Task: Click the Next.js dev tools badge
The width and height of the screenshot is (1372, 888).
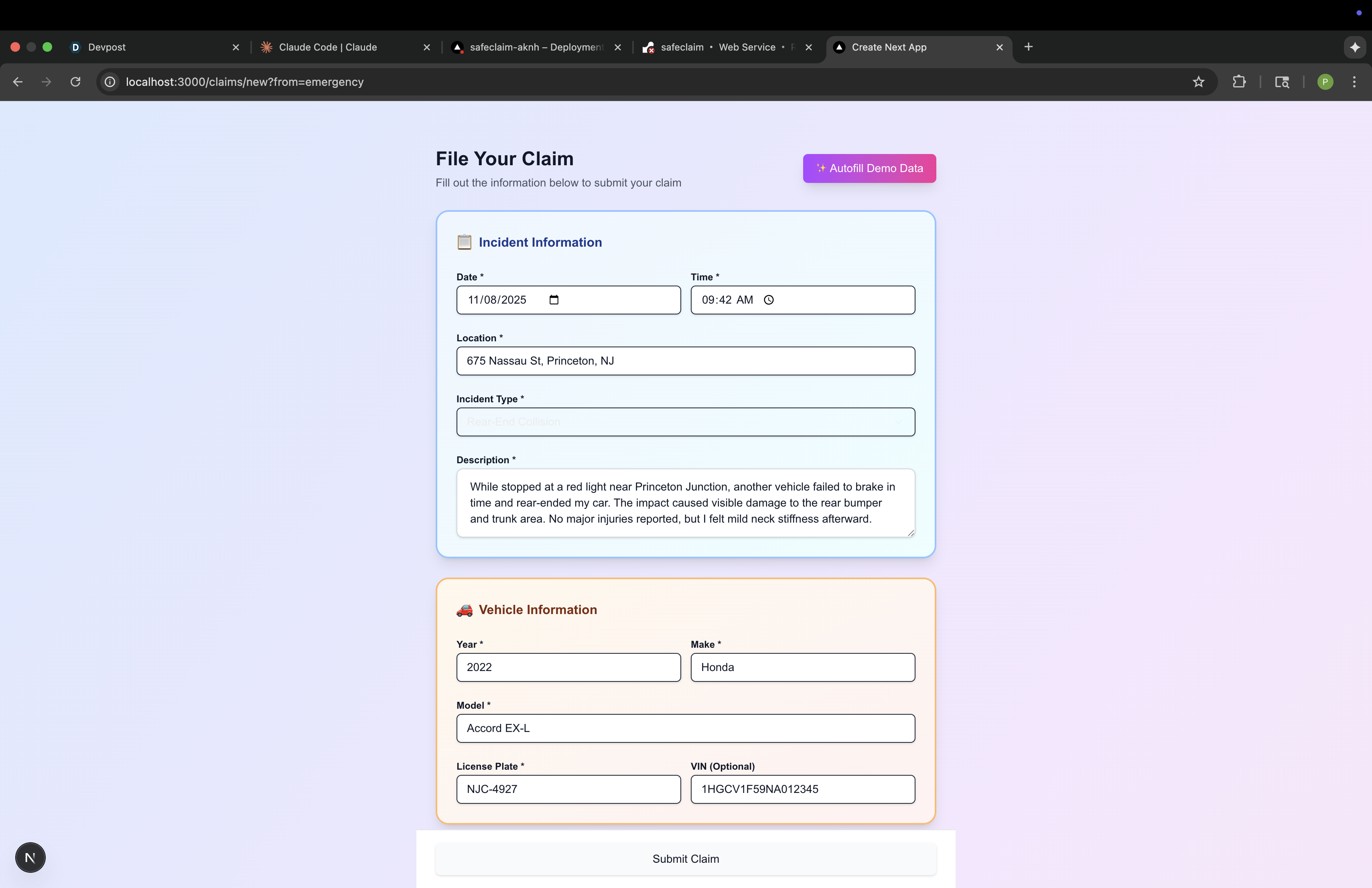Action: pyautogui.click(x=30, y=858)
